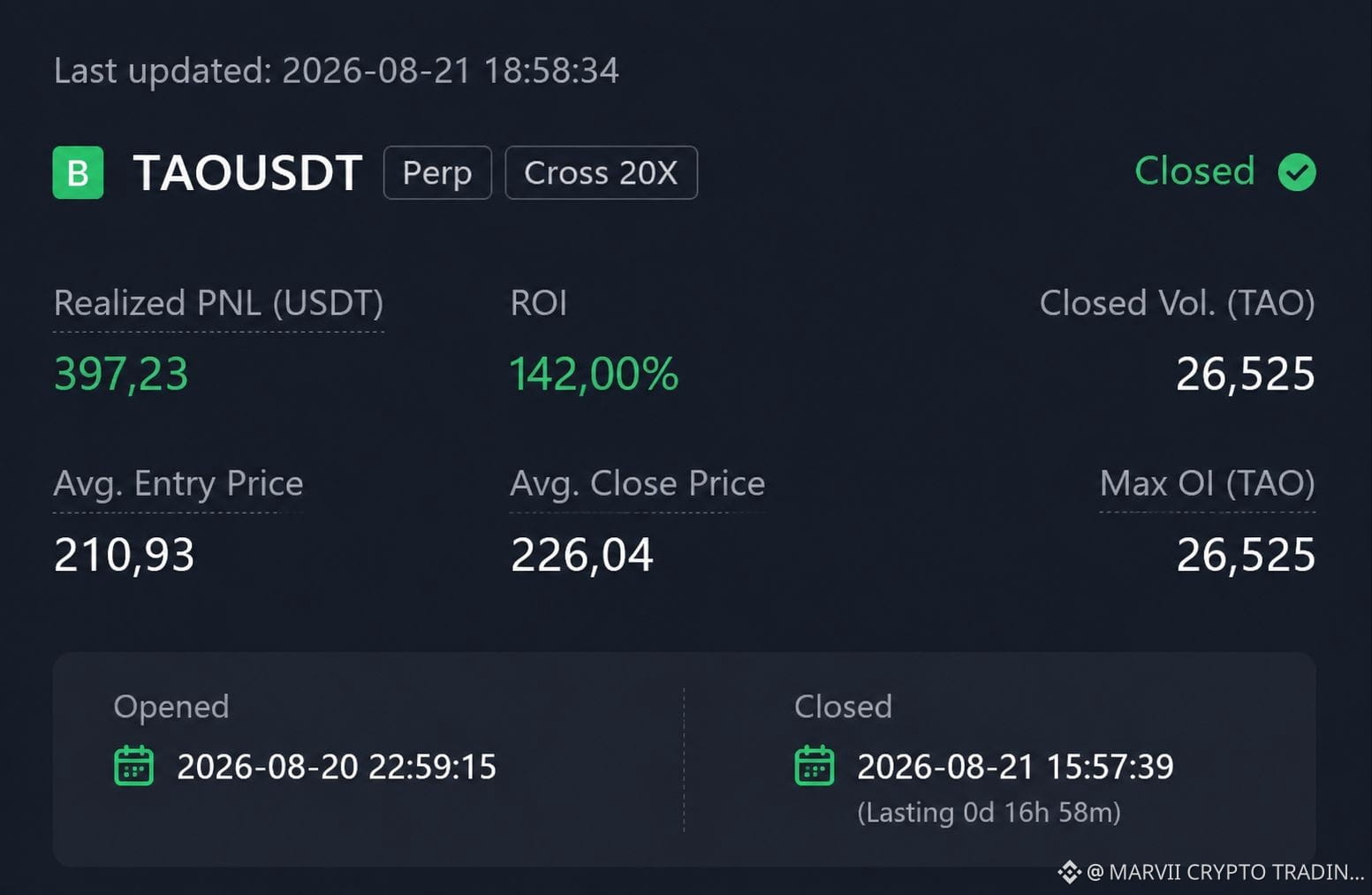This screenshot has width=1372, height=895.
Task: Click the Closed status text
Action: (1194, 171)
